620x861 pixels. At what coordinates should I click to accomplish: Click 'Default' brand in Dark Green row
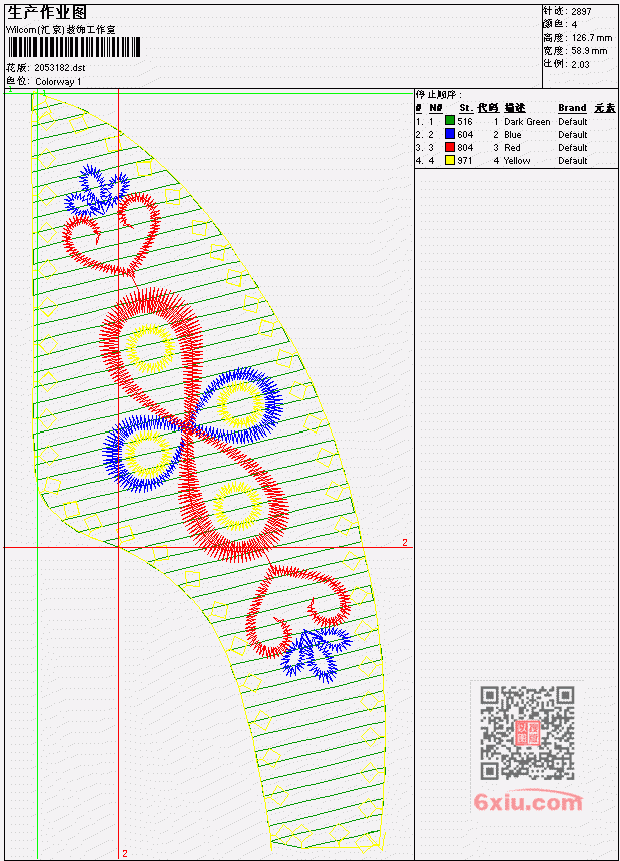[573, 121]
